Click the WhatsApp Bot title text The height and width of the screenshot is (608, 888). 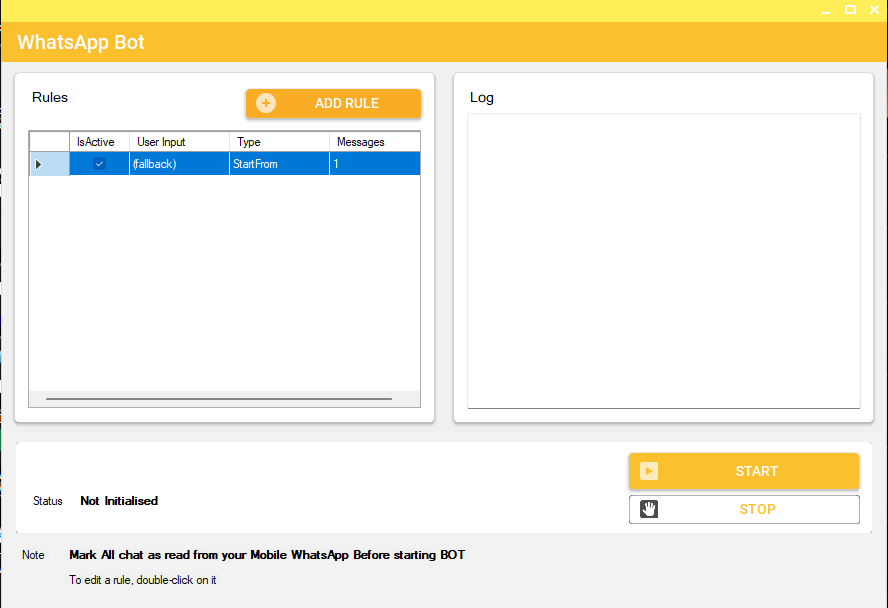tap(81, 42)
